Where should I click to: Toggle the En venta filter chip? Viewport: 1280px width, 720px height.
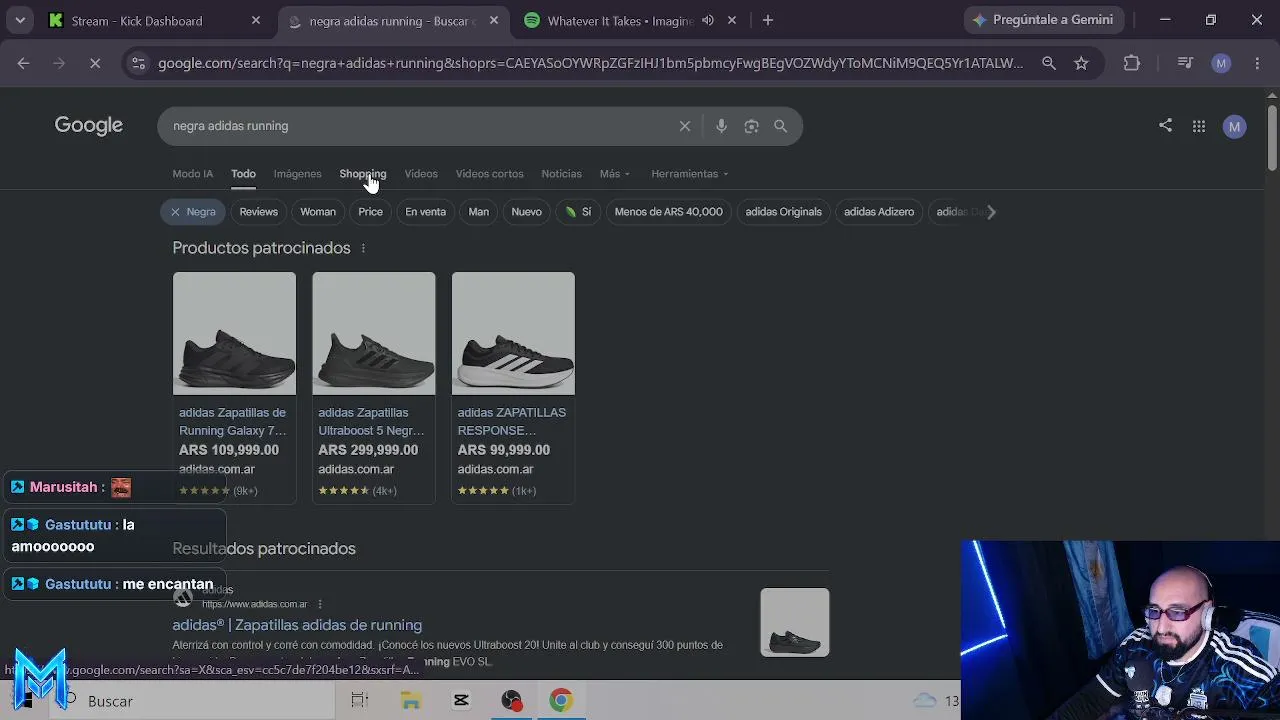(425, 212)
